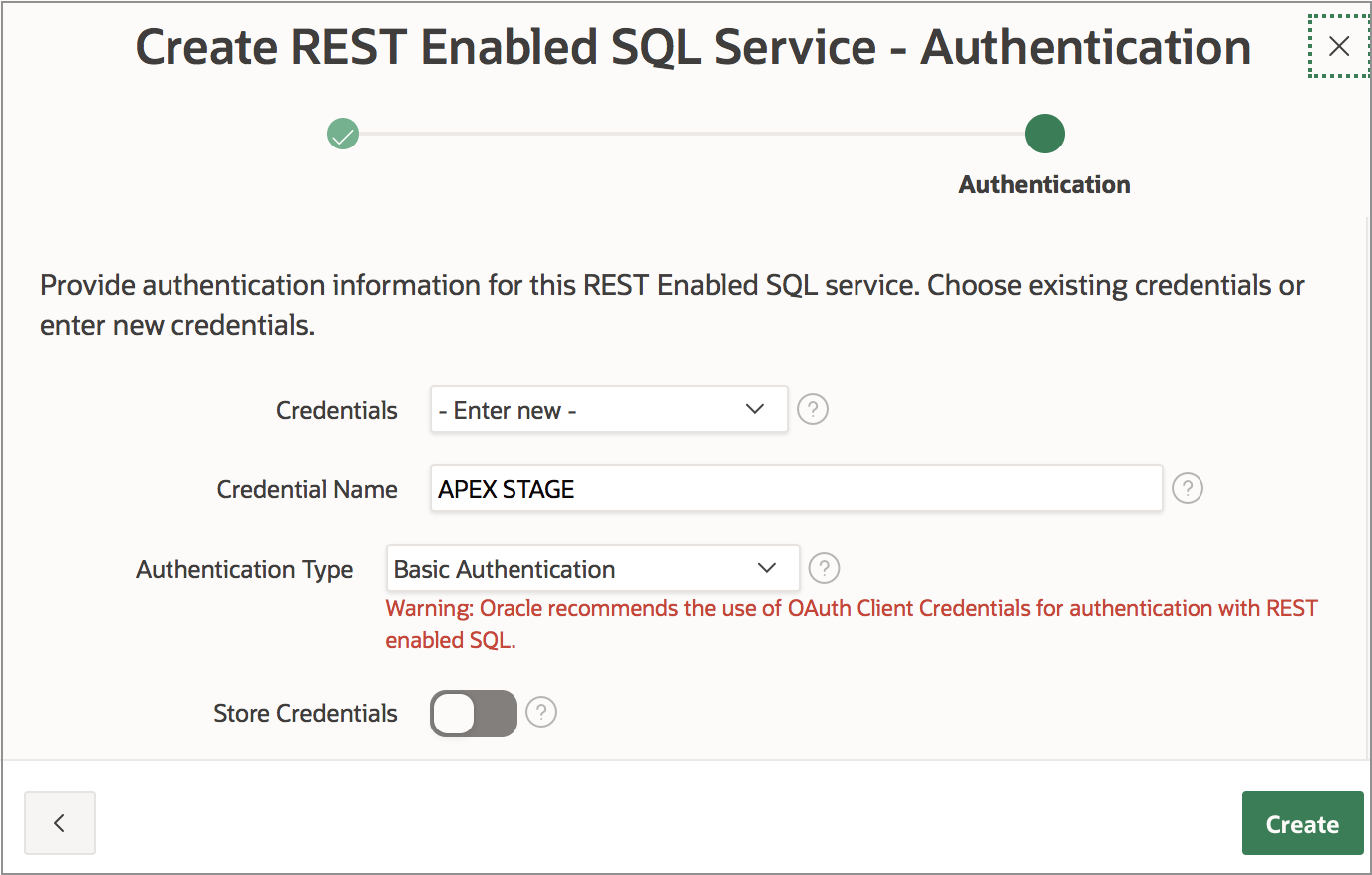Screen dimensions: 1372x875
Task: Click the Credential Name label
Action: (307, 489)
